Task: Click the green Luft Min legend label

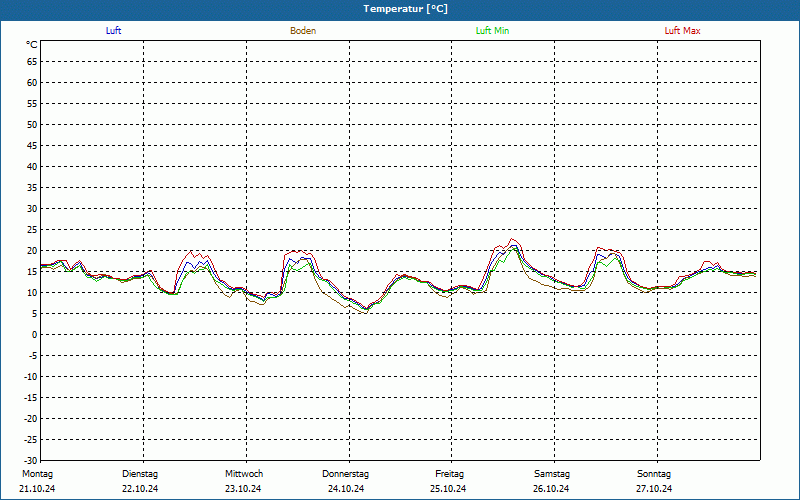Action: [492, 31]
